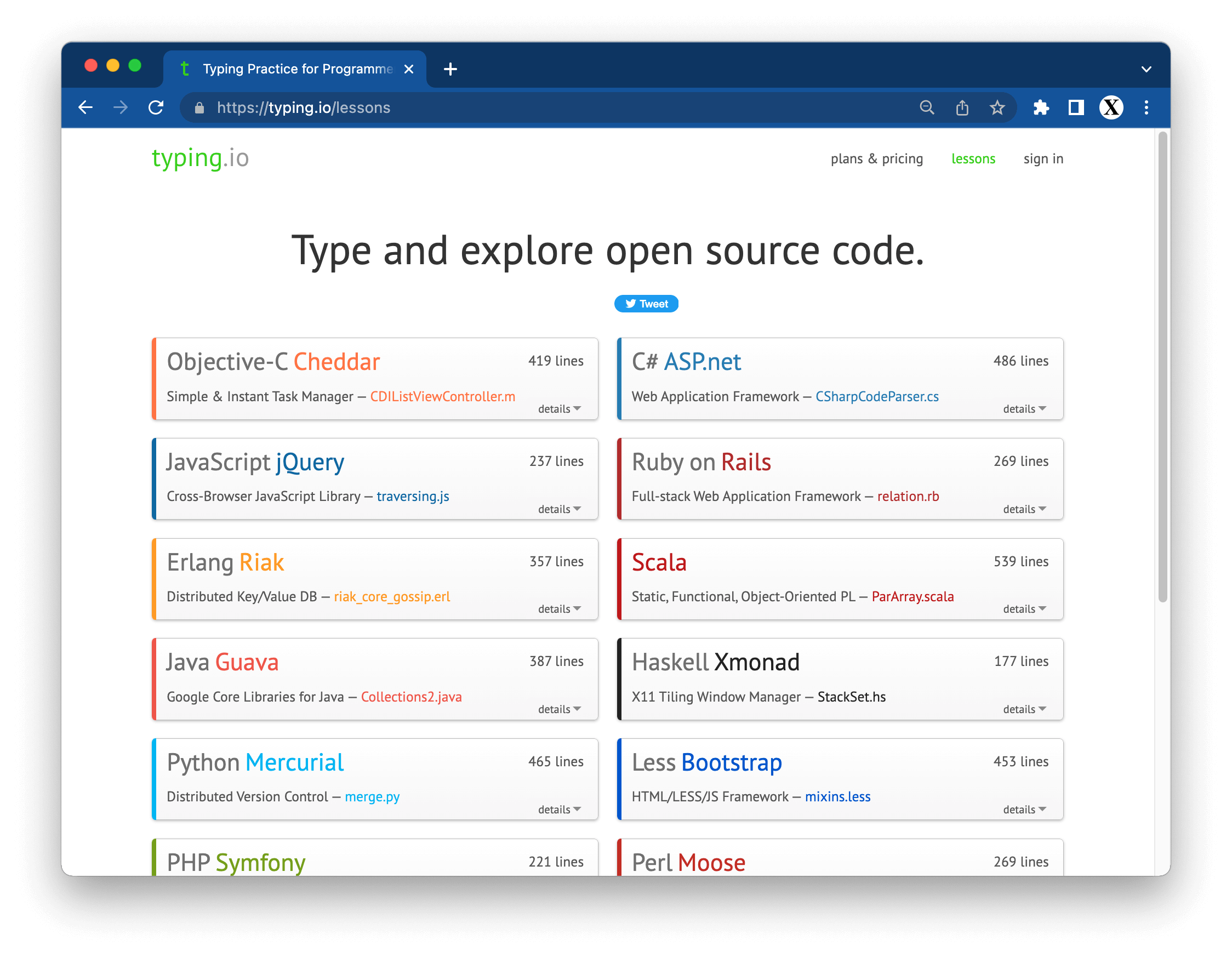Open merge.py lesson link
The width and height of the screenshot is (1232, 957).
tap(372, 796)
